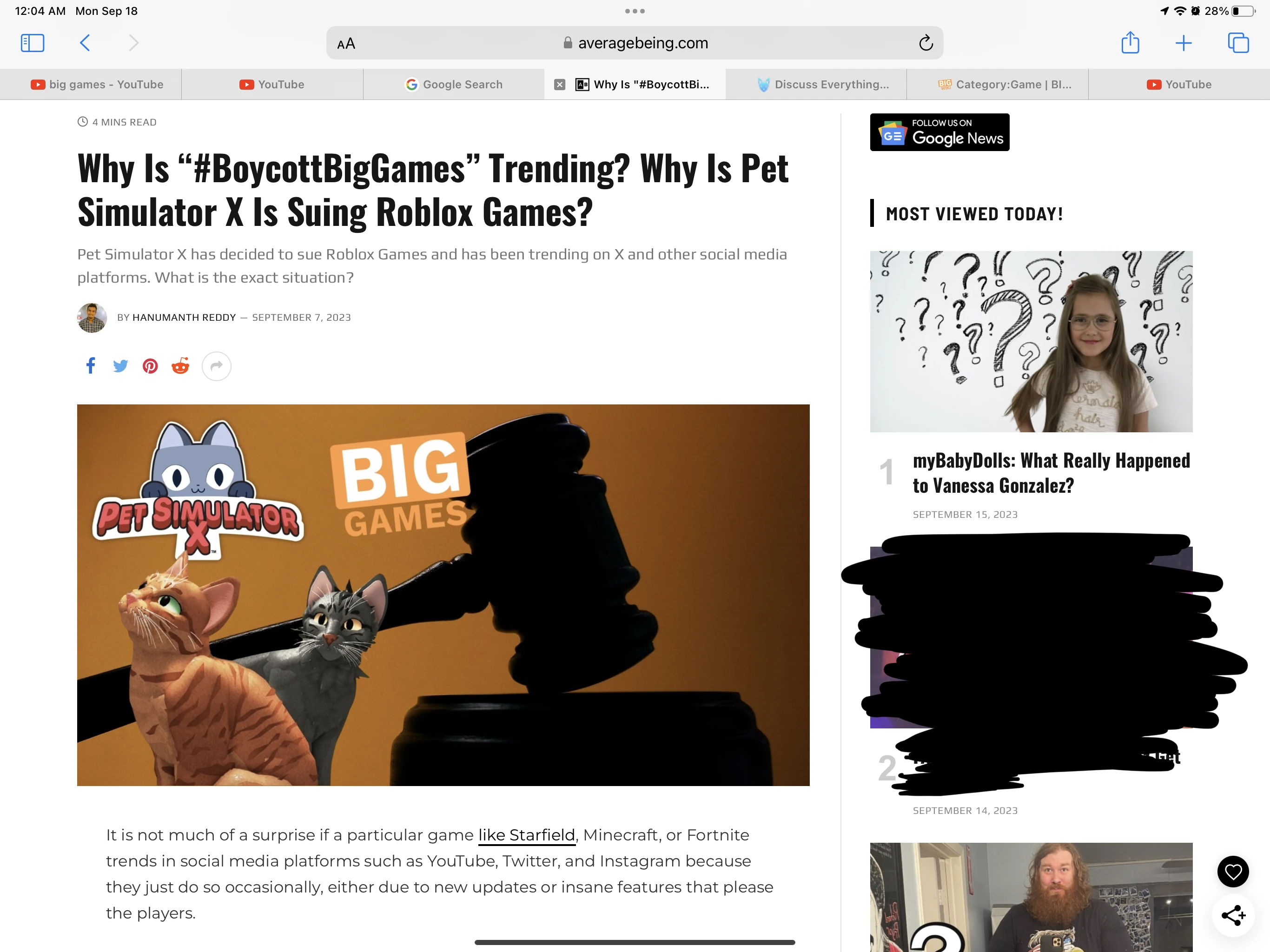Image resolution: width=1270 pixels, height=952 pixels.
Task: Open the myBabyDolls article thumbnail
Action: [1031, 341]
